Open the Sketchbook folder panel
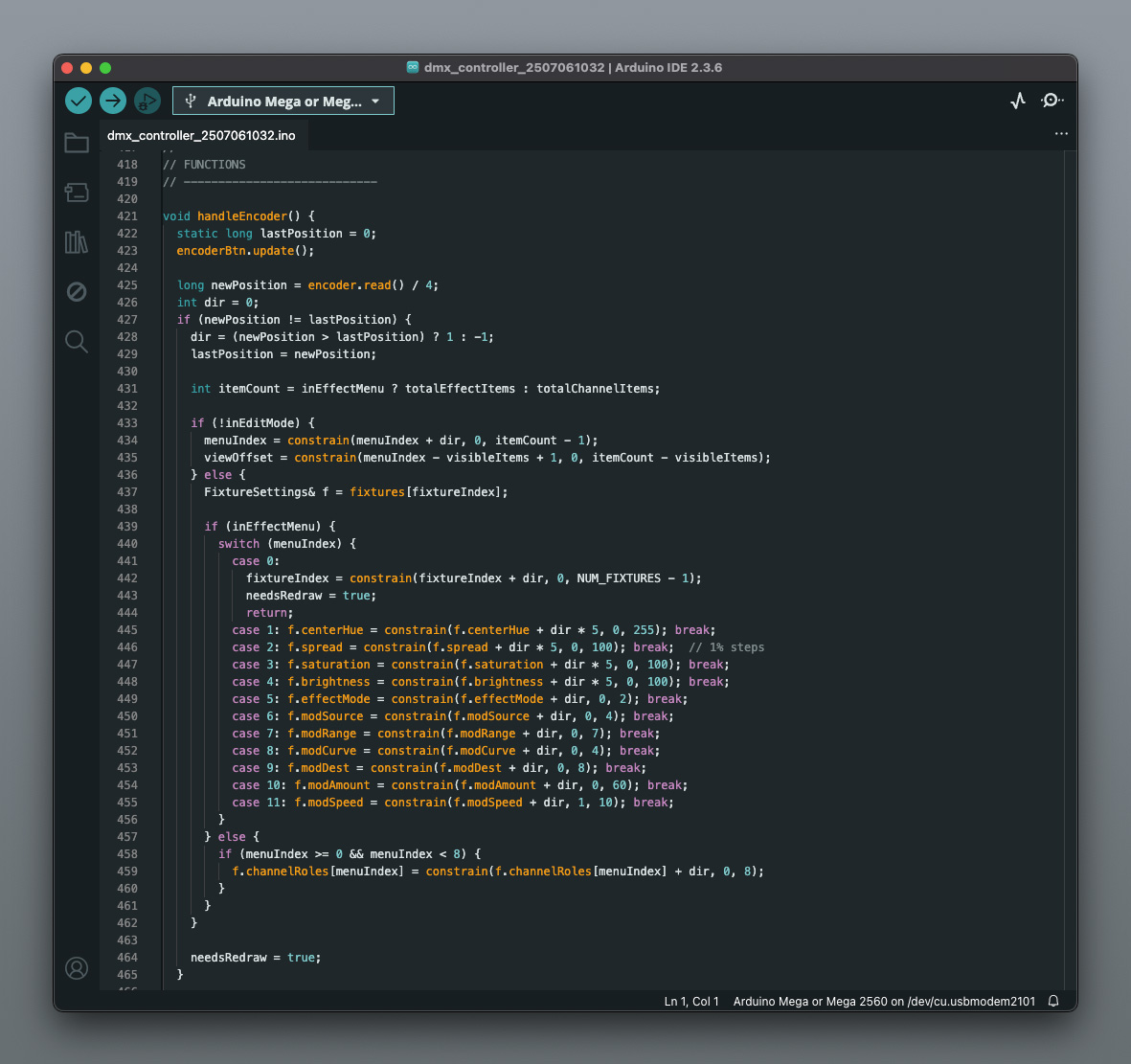This screenshot has width=1131, height=1064. (77, 144)
